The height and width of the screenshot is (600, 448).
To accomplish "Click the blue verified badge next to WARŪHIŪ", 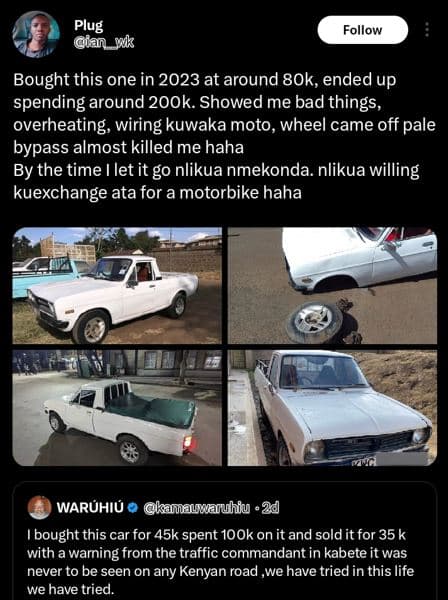I will (132, 508).
